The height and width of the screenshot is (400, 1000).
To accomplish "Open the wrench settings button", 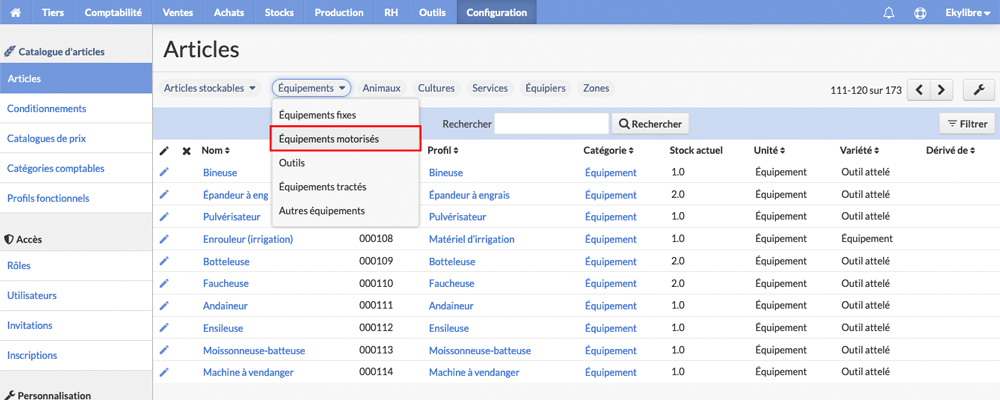I will coord(979,90).
